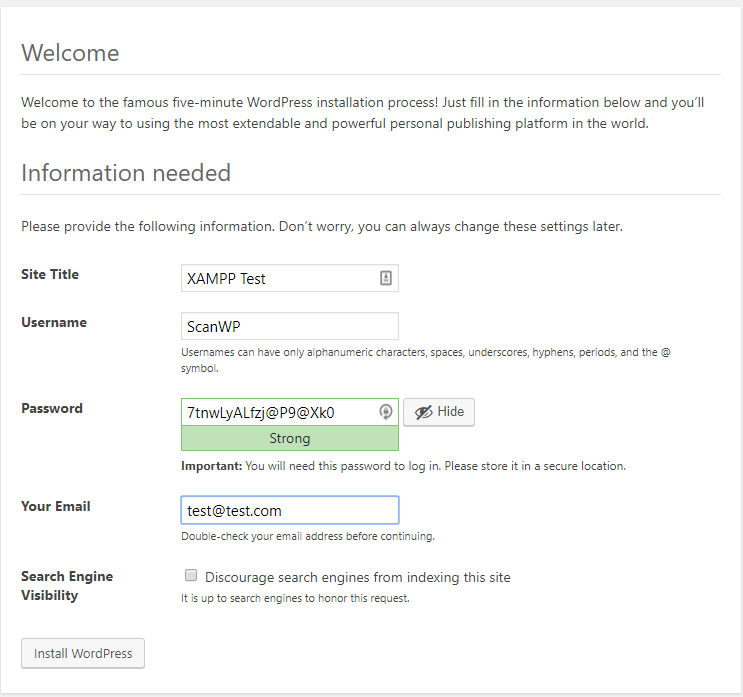Click the Username label
Screen dimensions: 743x697
[x=54, y=322]
